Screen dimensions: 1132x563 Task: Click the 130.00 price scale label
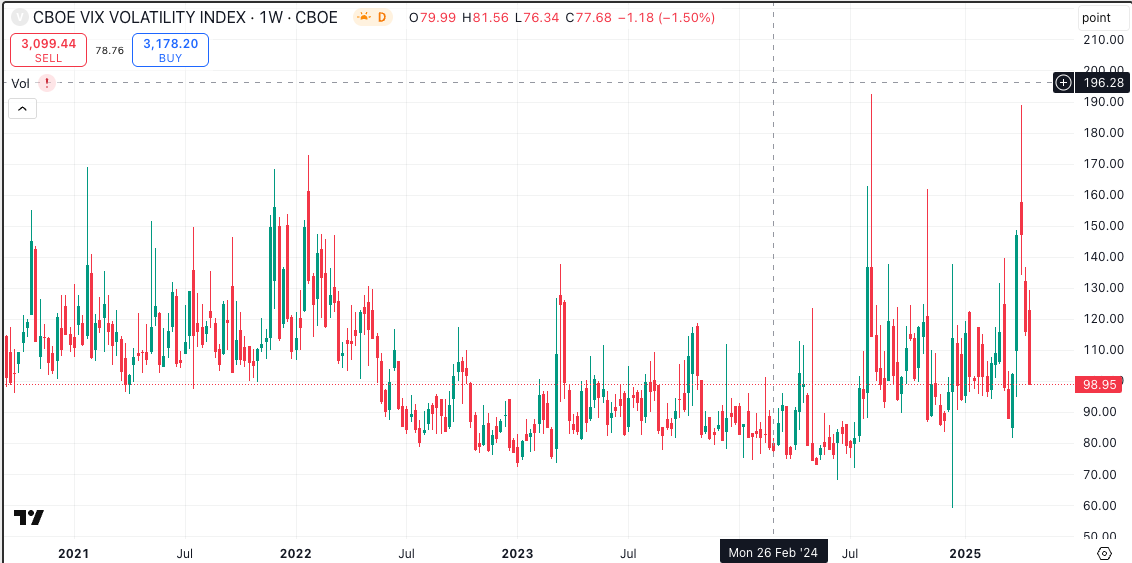[x=1102, y=288]
